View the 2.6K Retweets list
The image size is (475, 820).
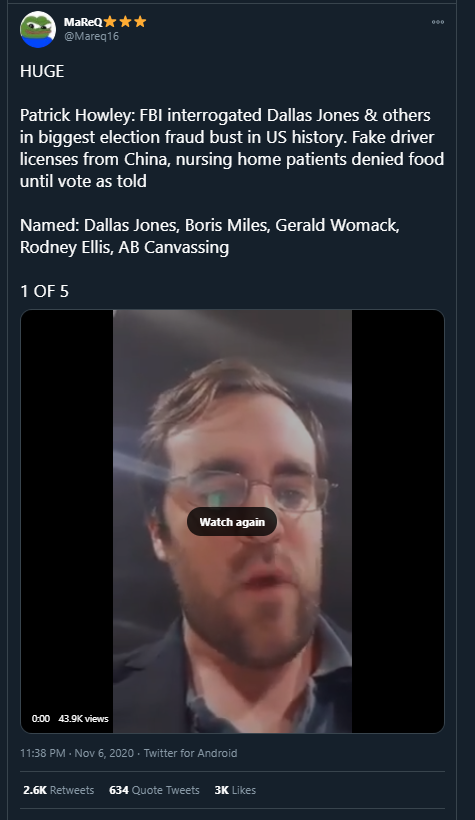[59, 790]
